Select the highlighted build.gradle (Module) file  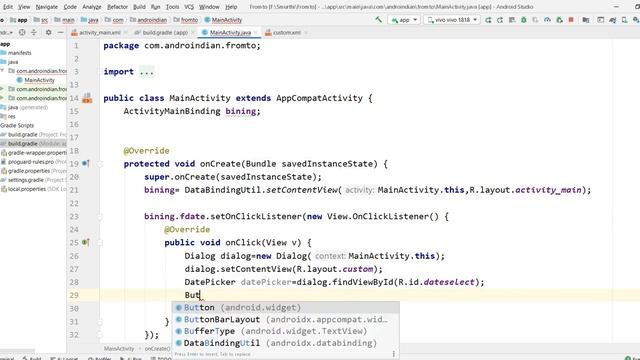33,143
